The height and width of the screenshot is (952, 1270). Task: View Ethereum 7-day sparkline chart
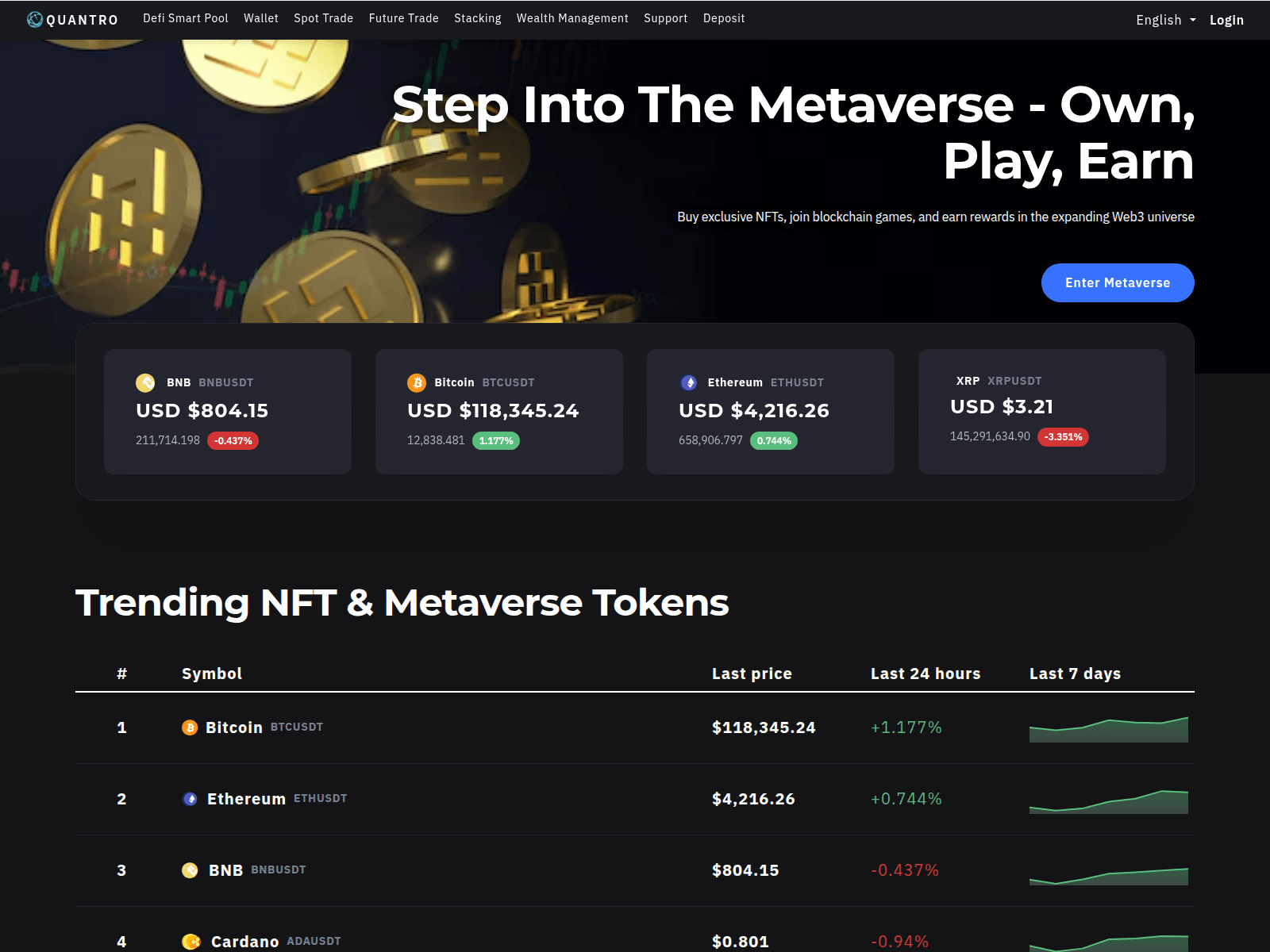click(x=1108, y=801)
